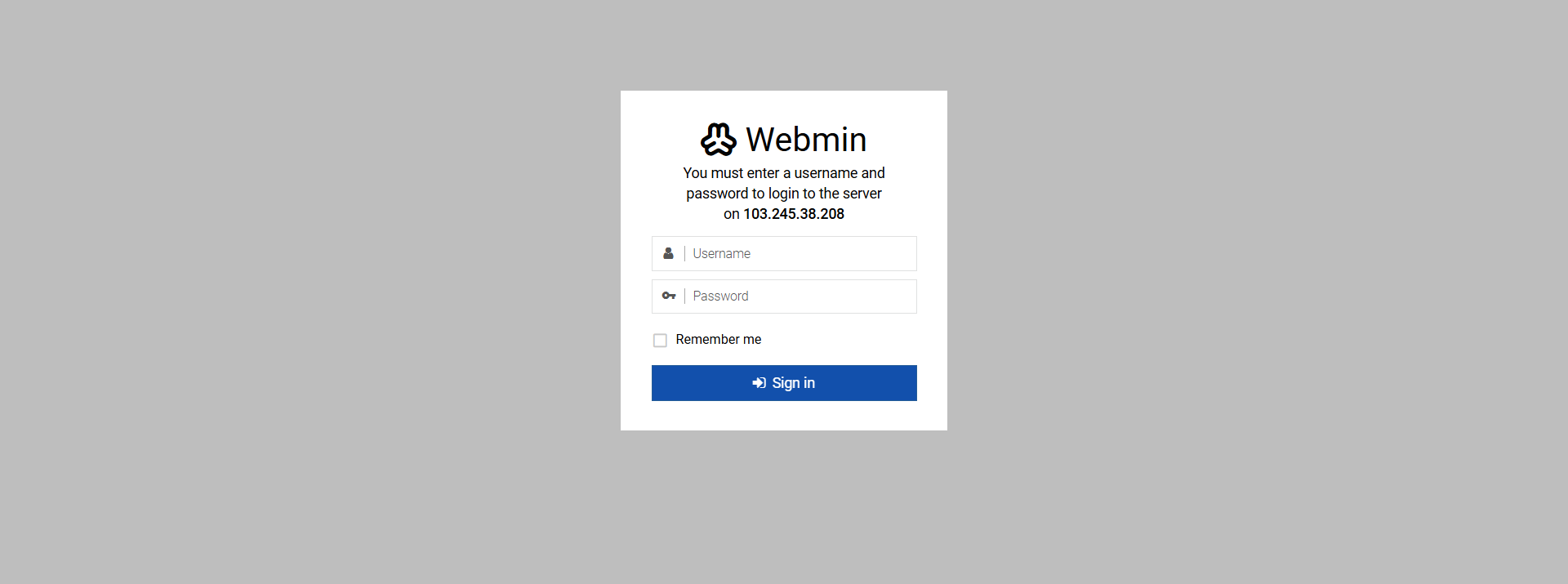Click the user silhouette icon
1568x584 pixels.
point(668,253)
